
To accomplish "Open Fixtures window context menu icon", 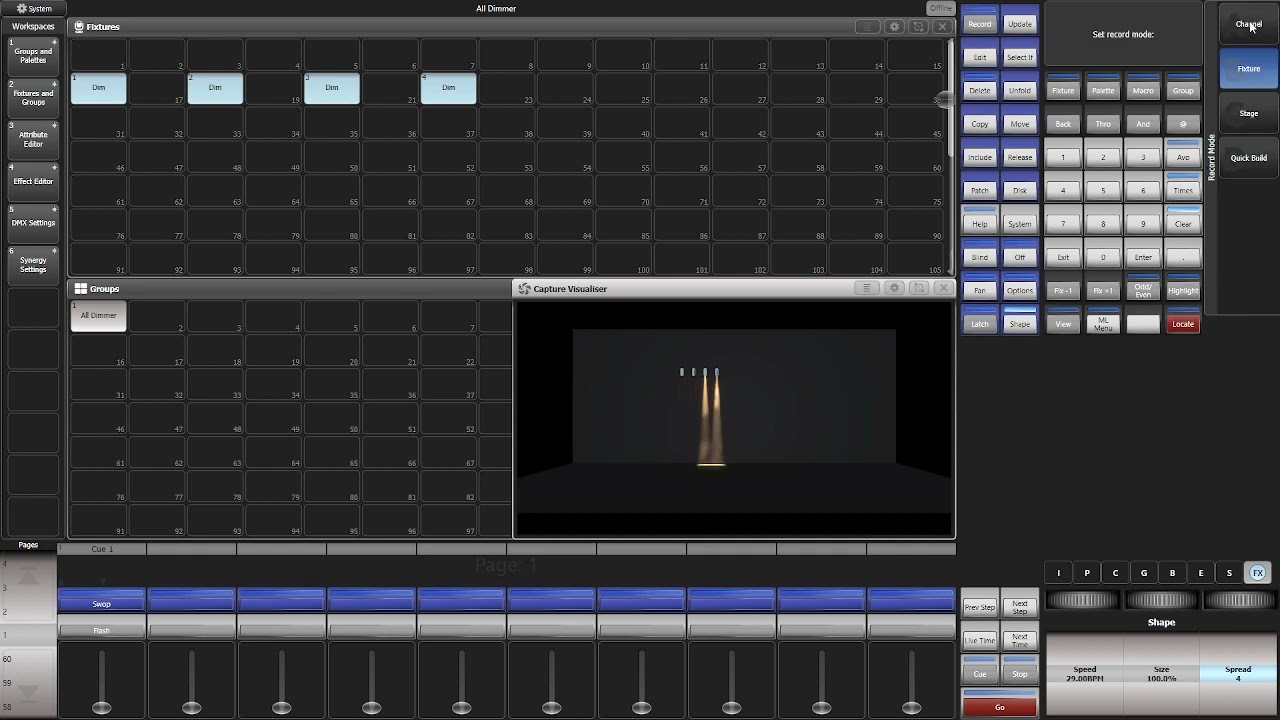I will [868, 27].
